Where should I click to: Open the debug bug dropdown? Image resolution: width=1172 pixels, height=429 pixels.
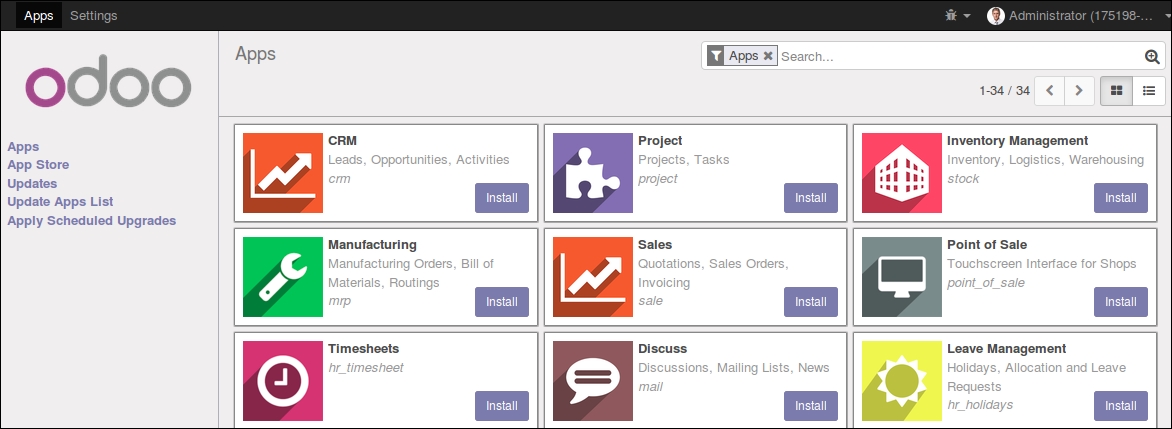957,15
